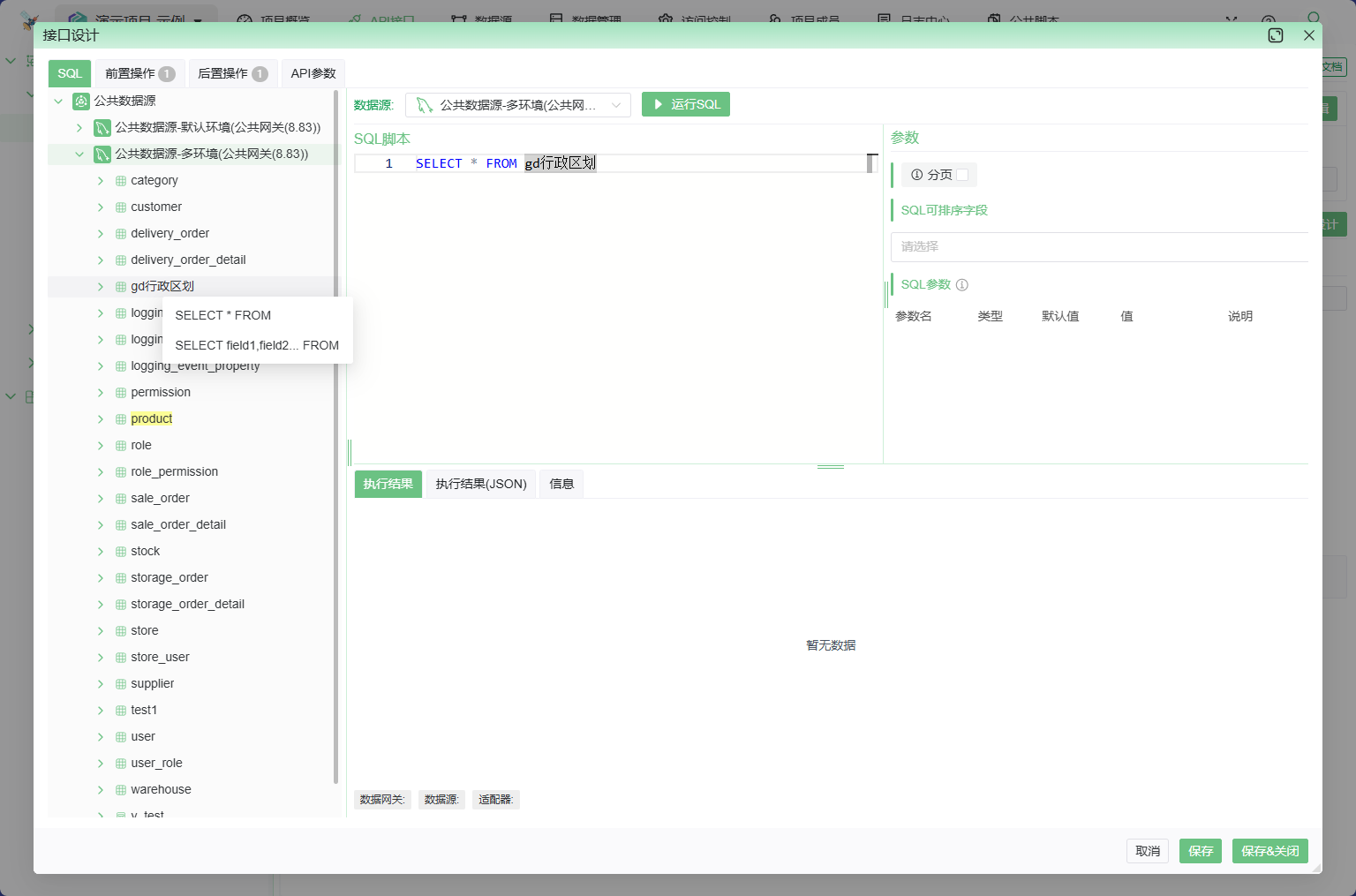Switch to the 前置操作 tab

click(x=139, y=73)
